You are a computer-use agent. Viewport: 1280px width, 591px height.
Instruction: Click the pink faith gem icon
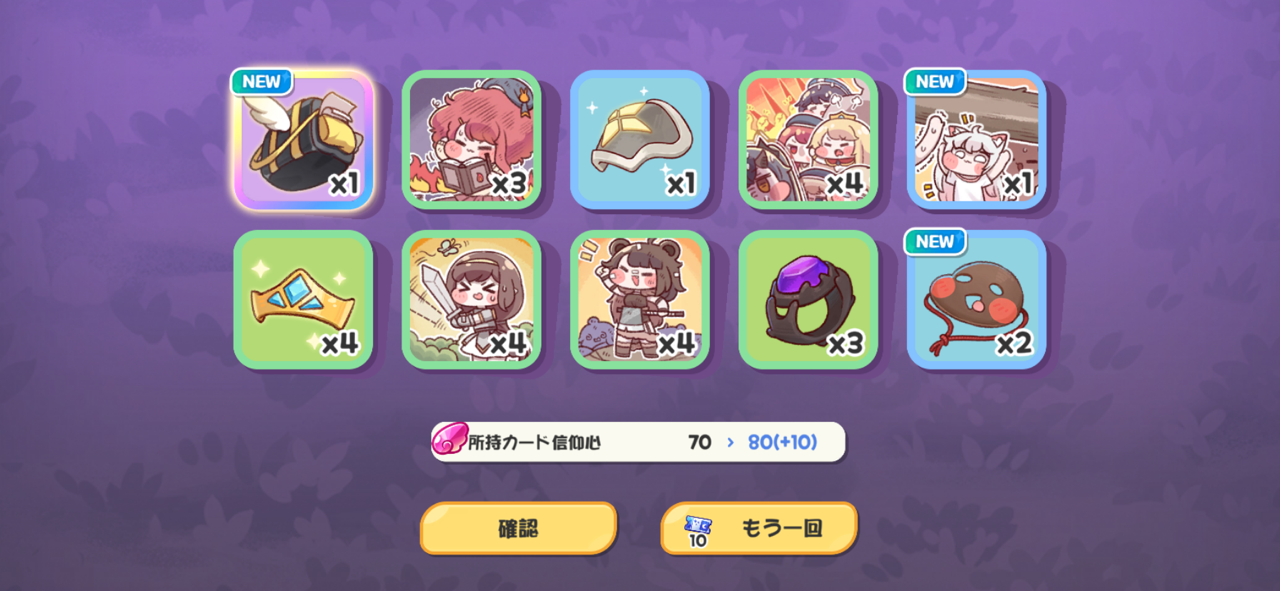click(x=450, y=439)
